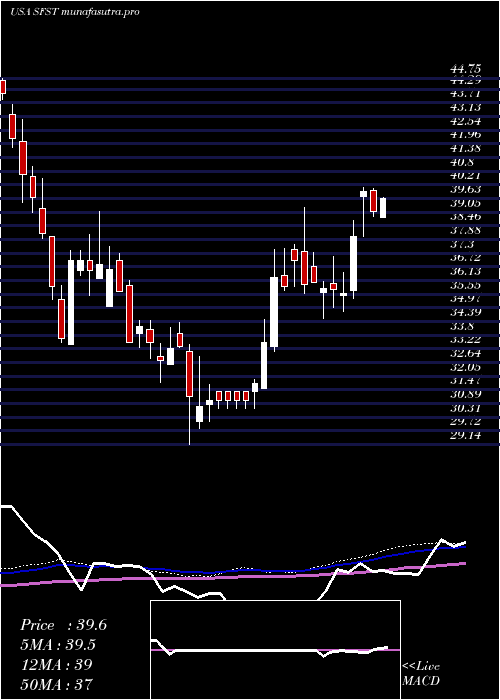Viewport: 500px width, 700px height.
Task: Select the 34.39 price axis label
Action: (x=466, y=312)
